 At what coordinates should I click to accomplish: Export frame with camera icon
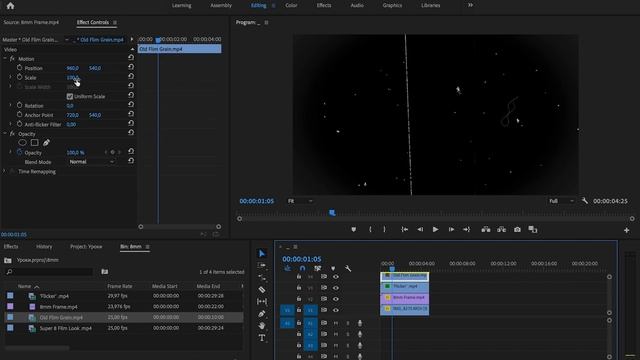517,229
